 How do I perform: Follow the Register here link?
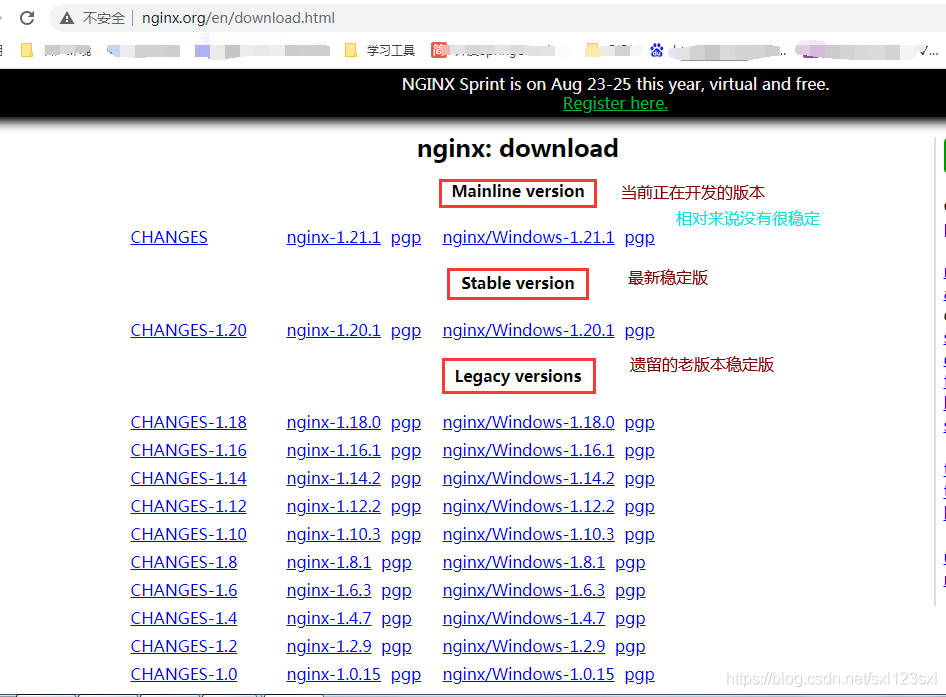coord(615,103)
